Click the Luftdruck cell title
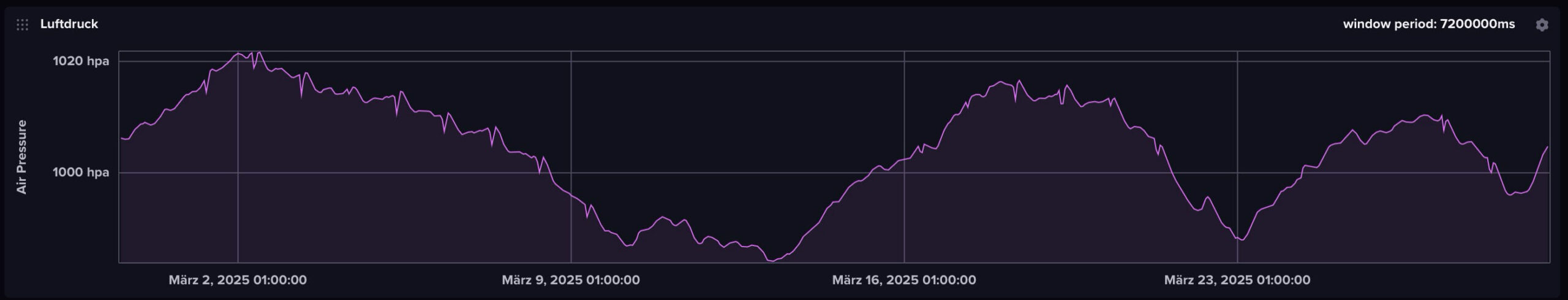Screen dimensions: 1568x300 (69, 24)
